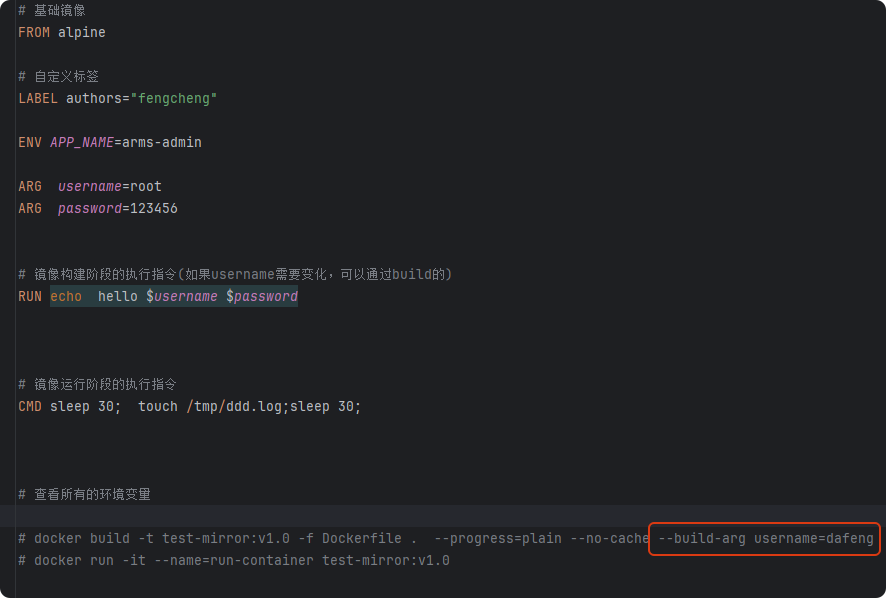Image resolution: width=886 pixels, height=598 pixels.
Task: Click test-mirror:v1.0 in the docker run line
Action: click(386, 560)
